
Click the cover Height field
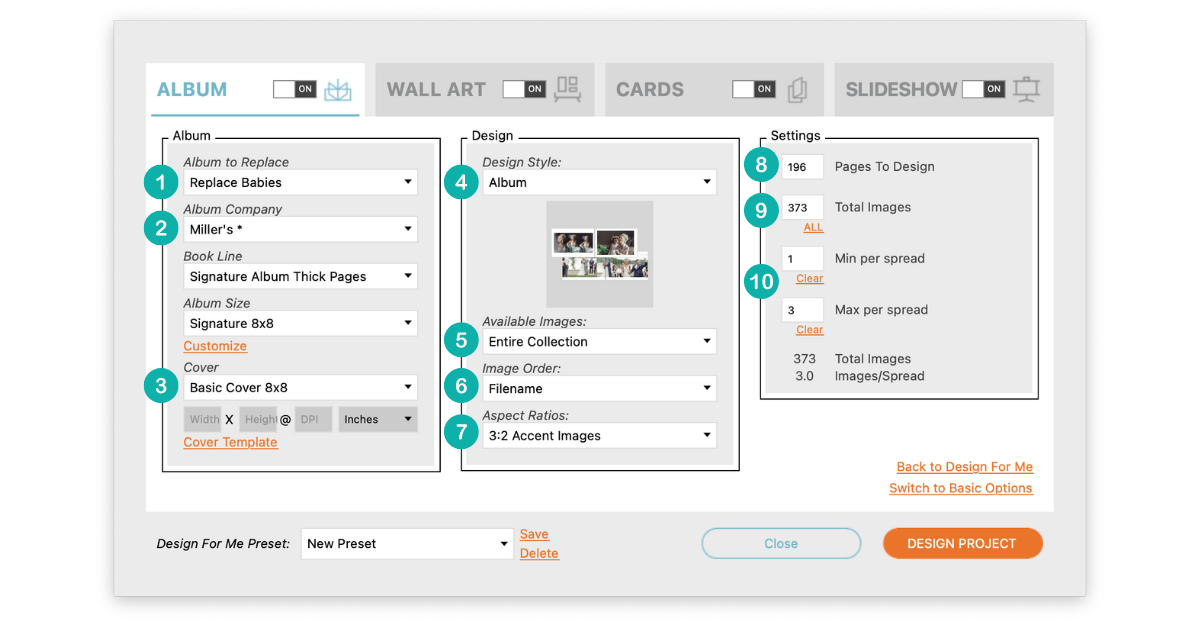click(x=258, y=419)
